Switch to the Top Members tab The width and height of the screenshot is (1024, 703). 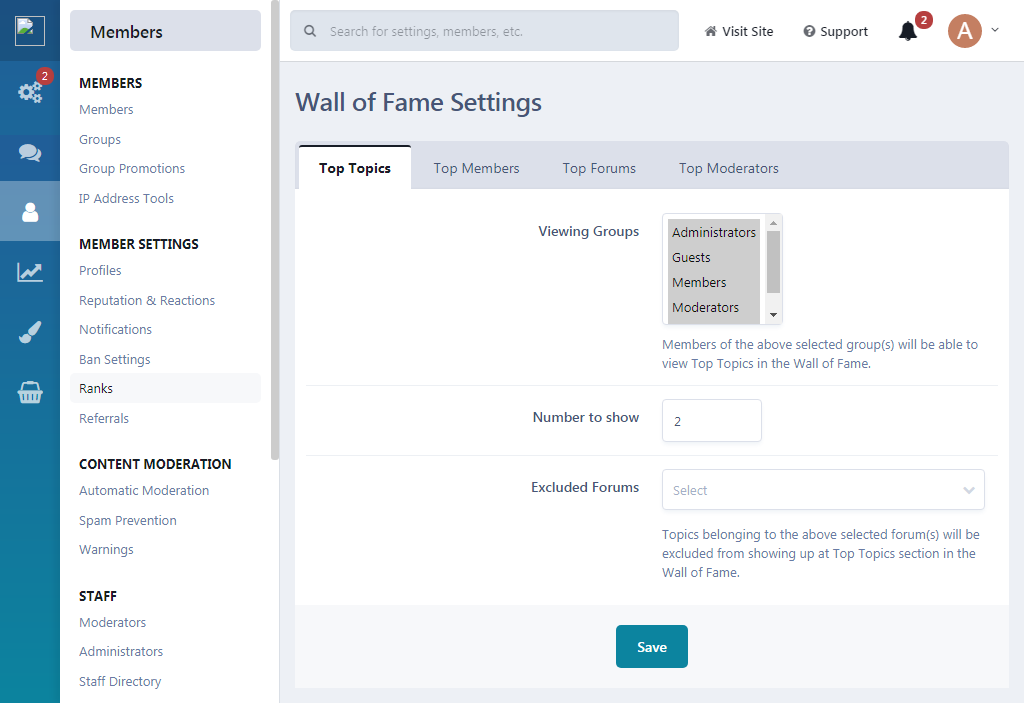[476, 169]
